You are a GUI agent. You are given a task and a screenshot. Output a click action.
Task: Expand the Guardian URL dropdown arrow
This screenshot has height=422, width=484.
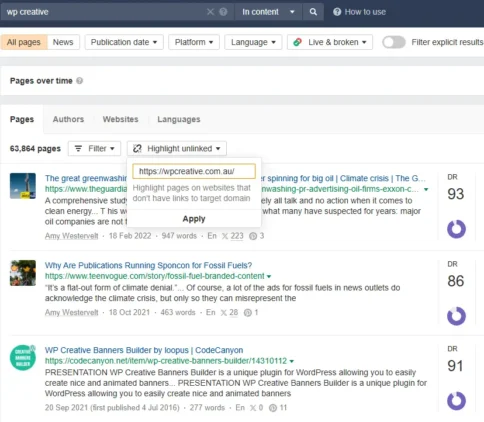tap(426, 189)
